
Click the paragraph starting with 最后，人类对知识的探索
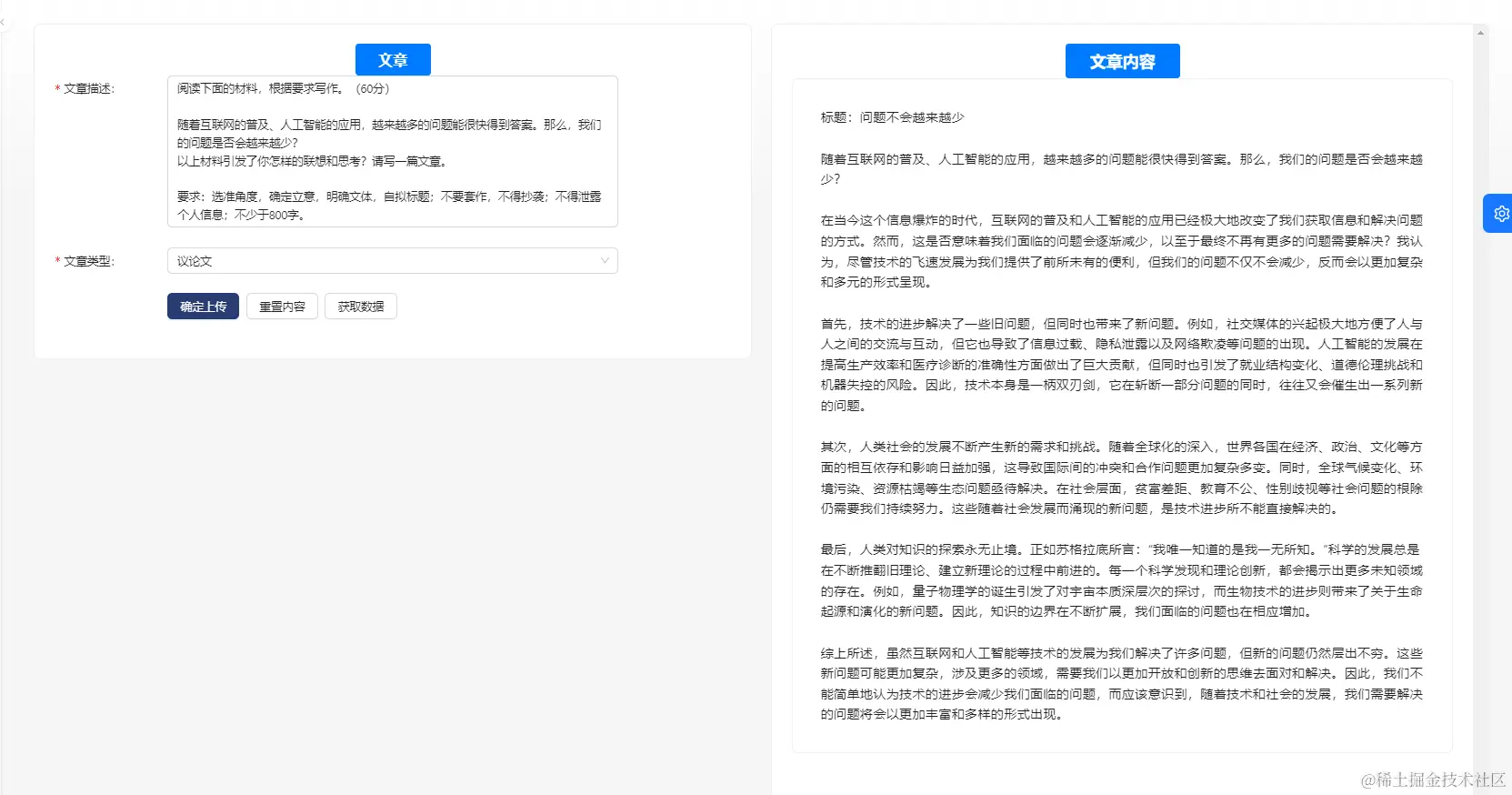pyautogui.click(x=1122, y=580)
